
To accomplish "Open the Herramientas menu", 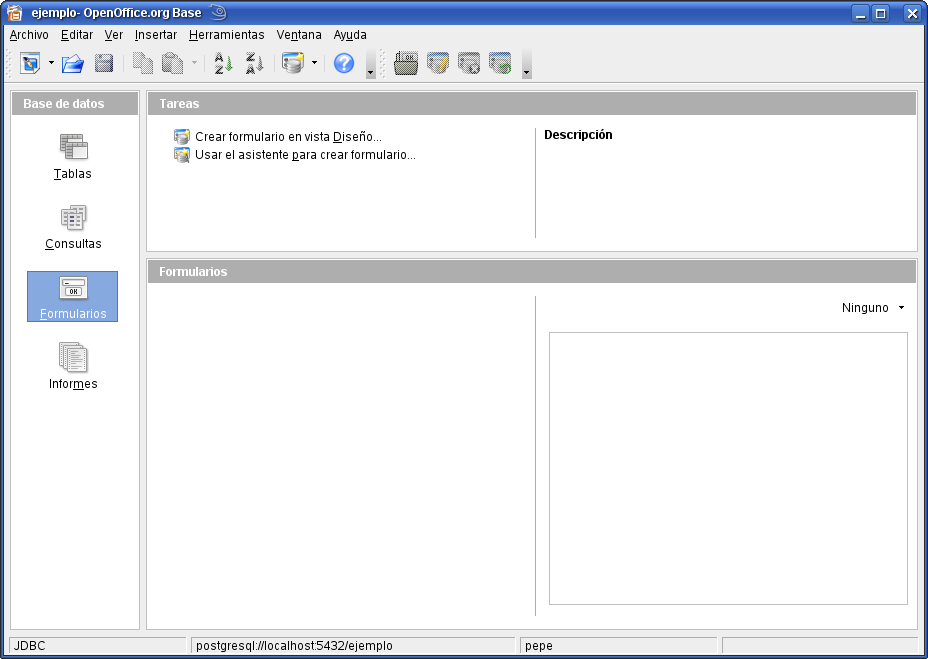I will click(227, 35).
